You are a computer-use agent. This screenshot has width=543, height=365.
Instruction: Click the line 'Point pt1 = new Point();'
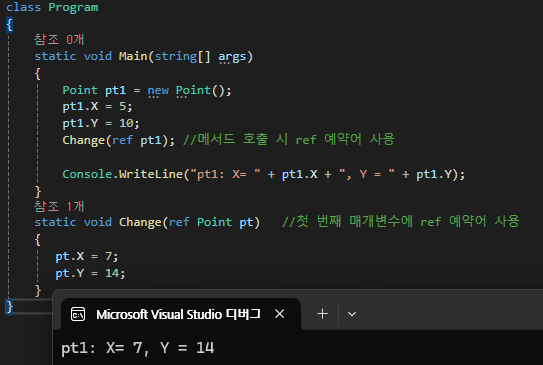(x=147, y=90)
